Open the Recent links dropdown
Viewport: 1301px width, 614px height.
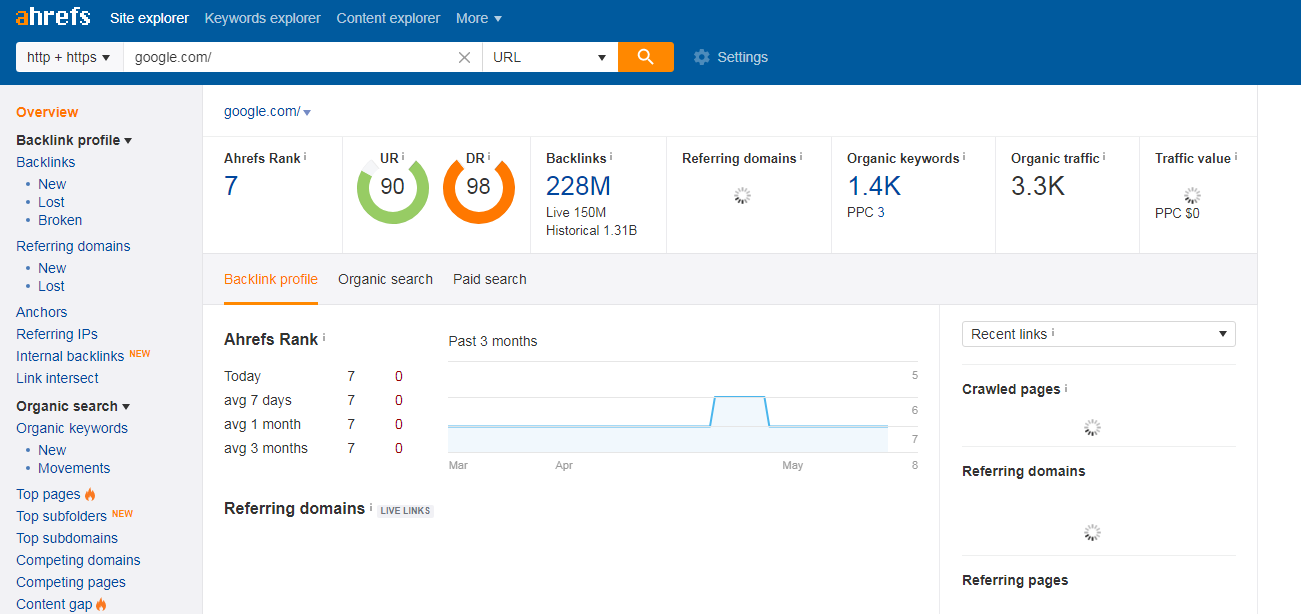point(1099,334)
